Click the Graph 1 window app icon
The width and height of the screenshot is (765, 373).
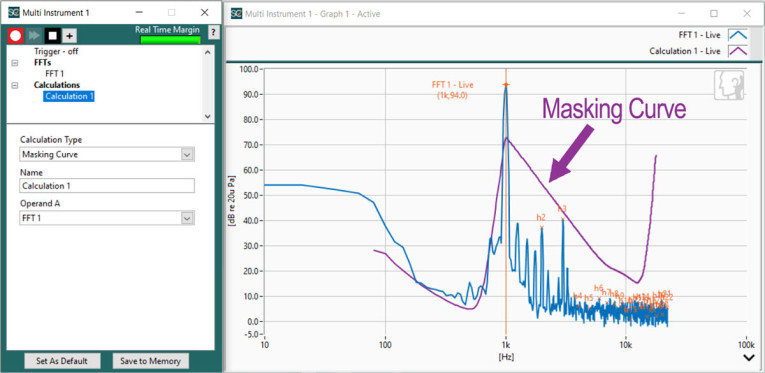coord(237,13)
